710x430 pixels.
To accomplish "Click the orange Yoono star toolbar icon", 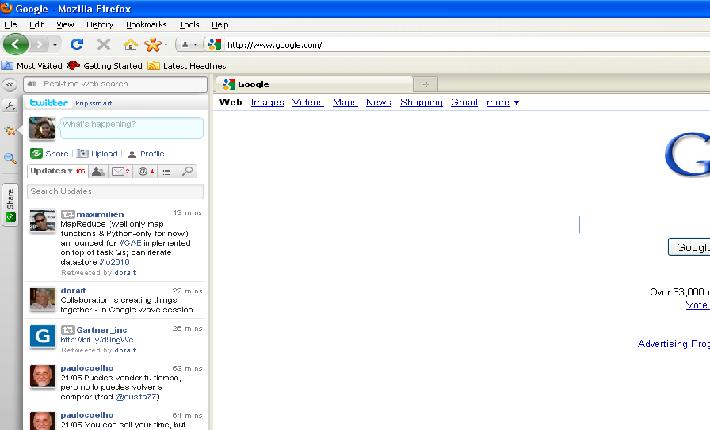I will [x=153, y=44].
